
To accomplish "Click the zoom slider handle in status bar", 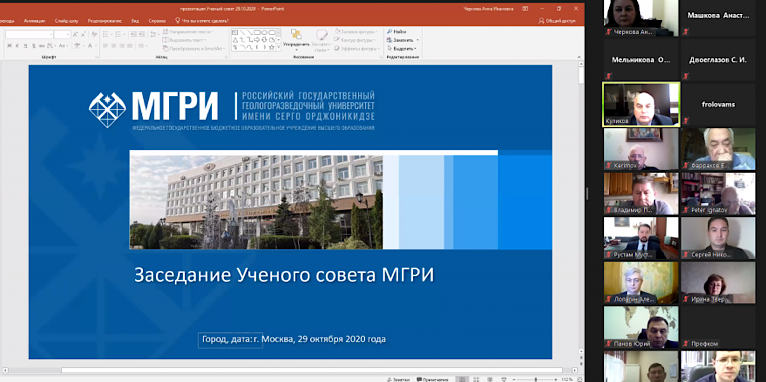I will pos(536,379).
